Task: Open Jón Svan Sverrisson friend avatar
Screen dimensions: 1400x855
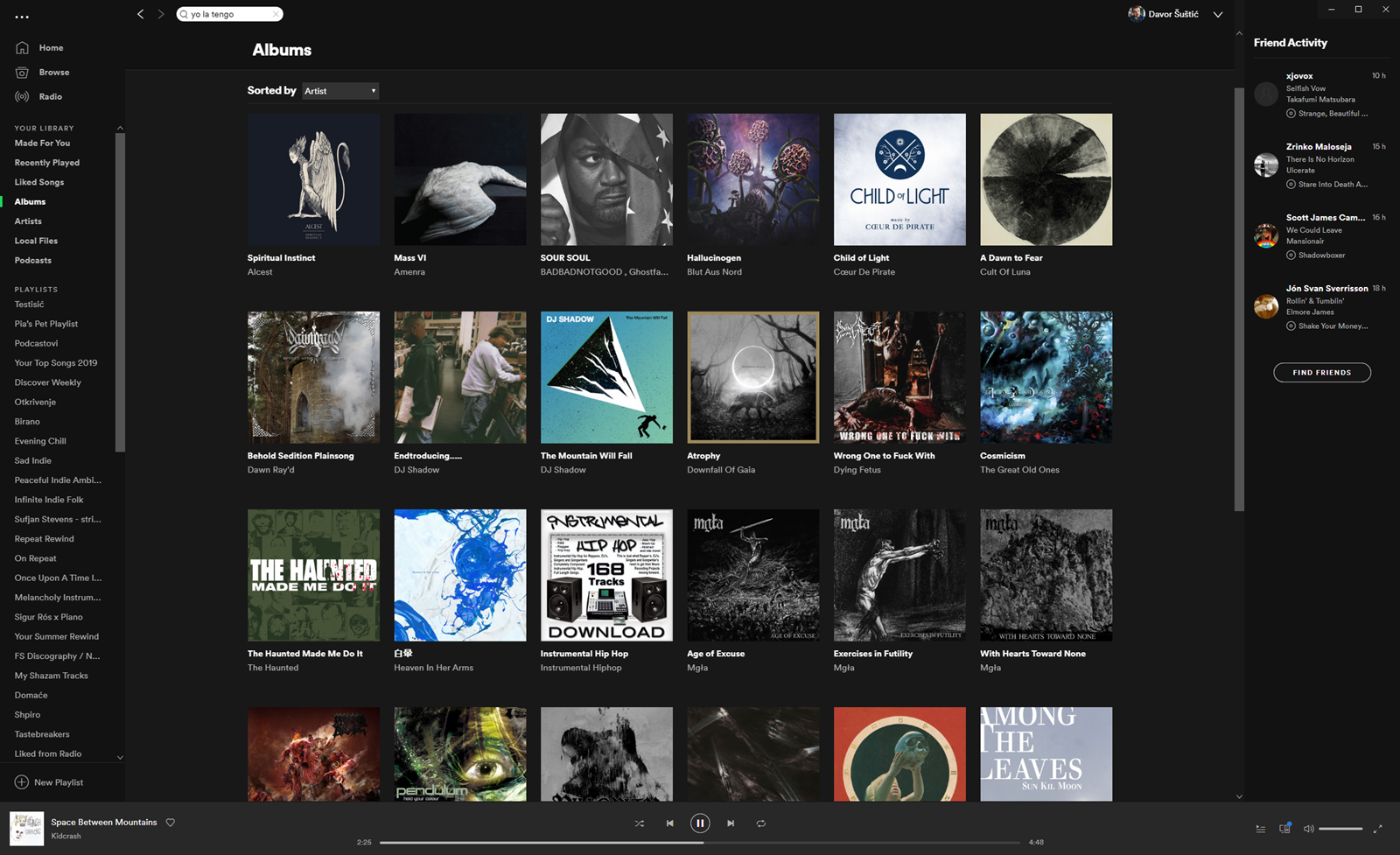Action: 1266,306
